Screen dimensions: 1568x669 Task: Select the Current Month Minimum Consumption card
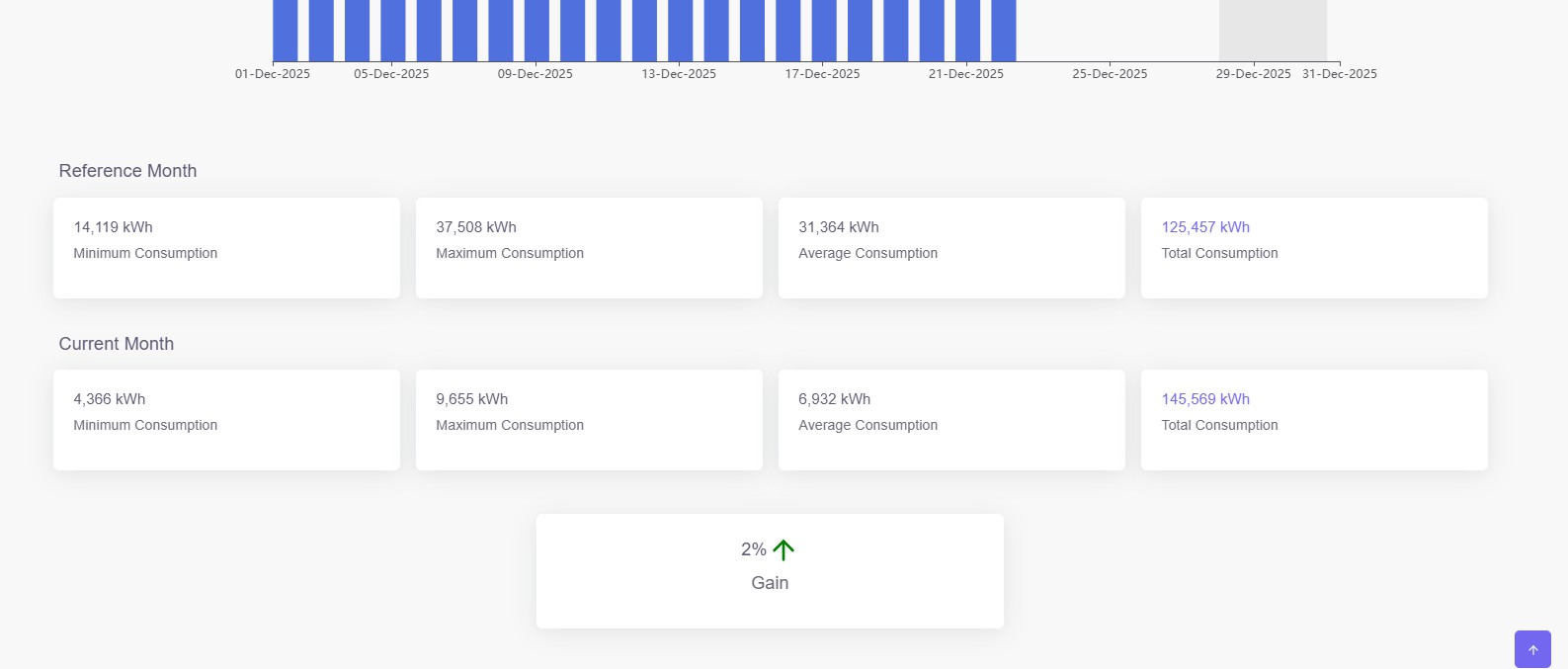click(x=226, y=419)
